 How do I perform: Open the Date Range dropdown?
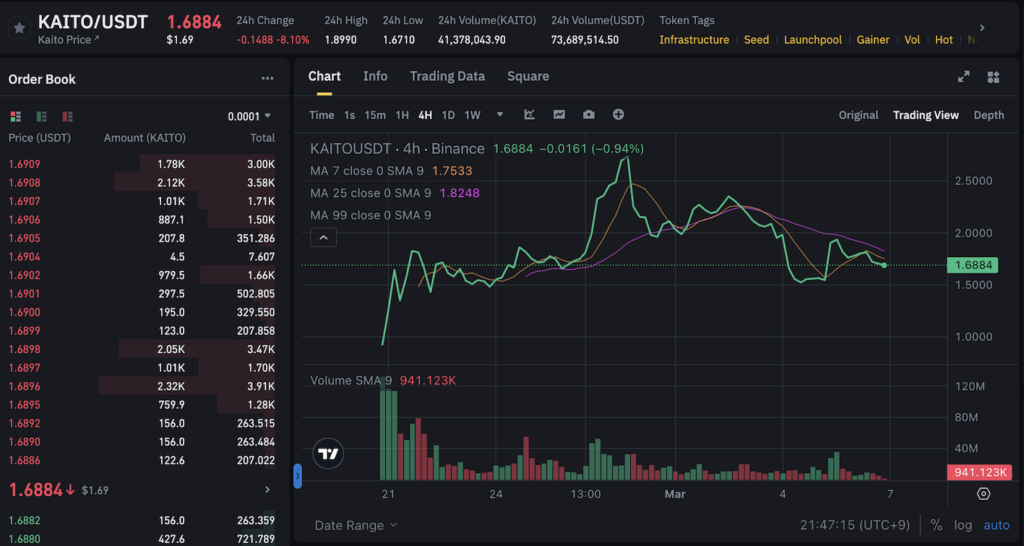pos(356,525)
